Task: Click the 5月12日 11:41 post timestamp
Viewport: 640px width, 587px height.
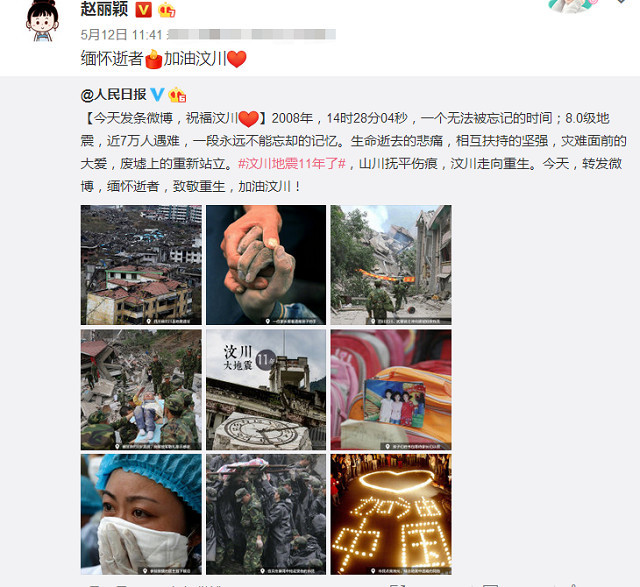Action: 122,35
